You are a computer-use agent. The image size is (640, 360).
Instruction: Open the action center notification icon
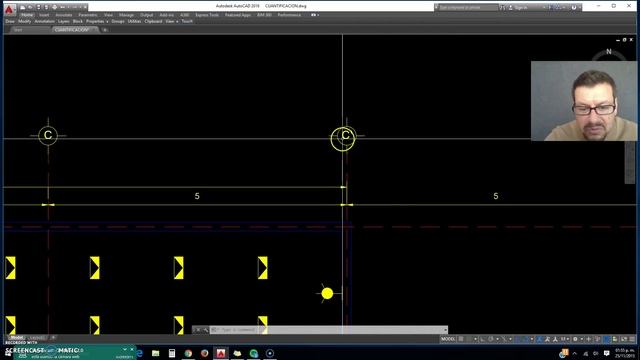pyautogui.click(x=606, y=353)
